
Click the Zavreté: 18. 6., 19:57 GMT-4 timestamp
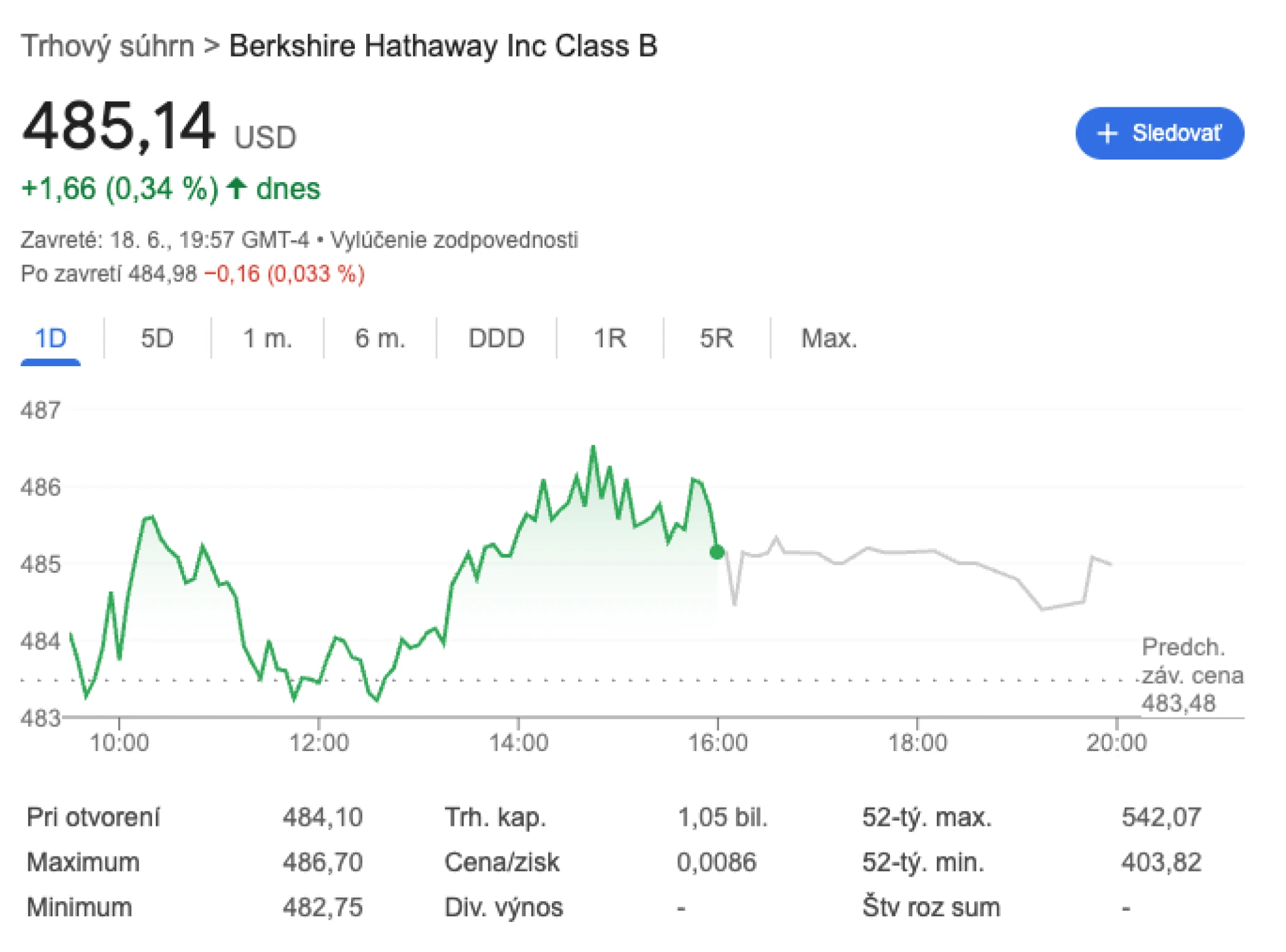[x=165, y=240]
